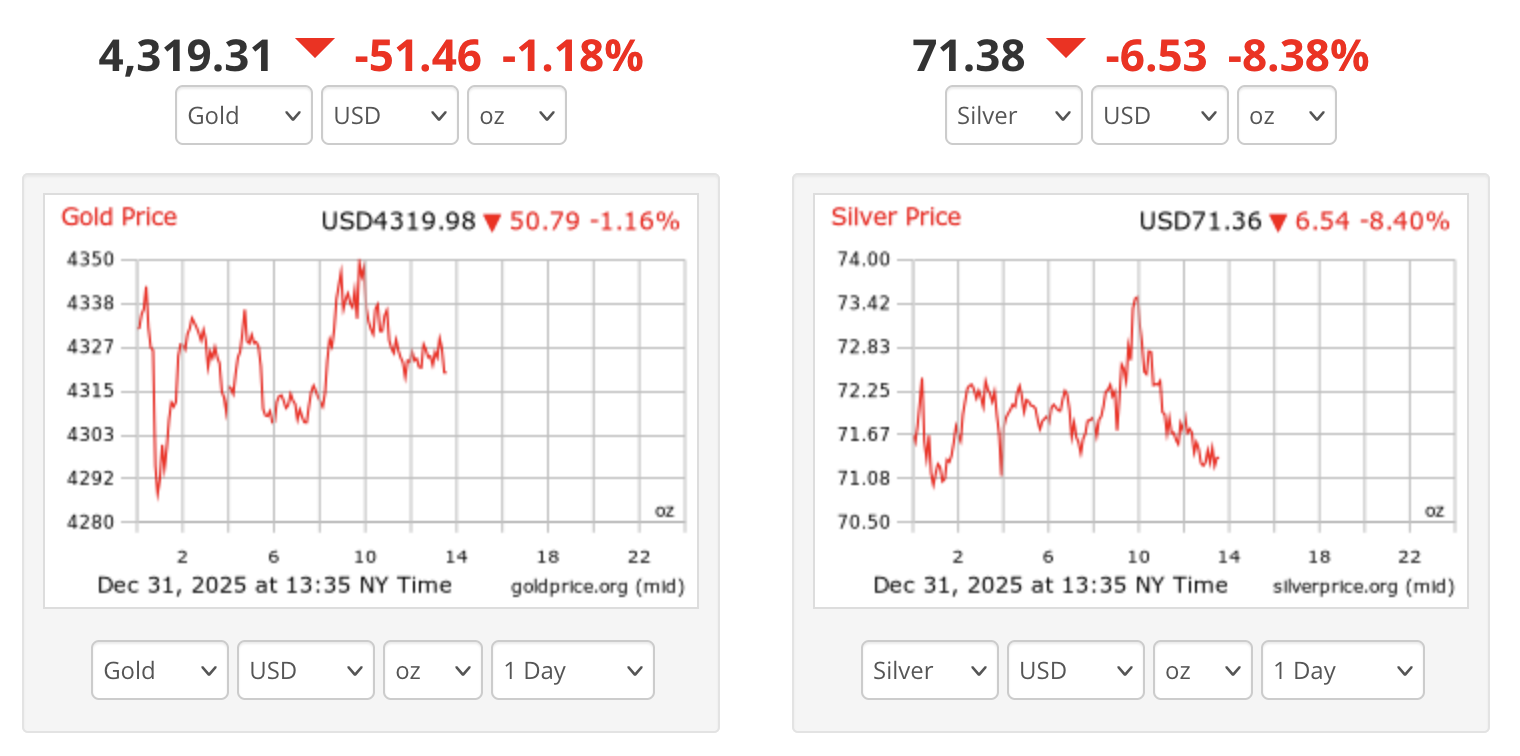Open the USD currency dropdown above the gold chart
The width and height of the screenshot is (1520, 756).
click(x=390, y=115)
